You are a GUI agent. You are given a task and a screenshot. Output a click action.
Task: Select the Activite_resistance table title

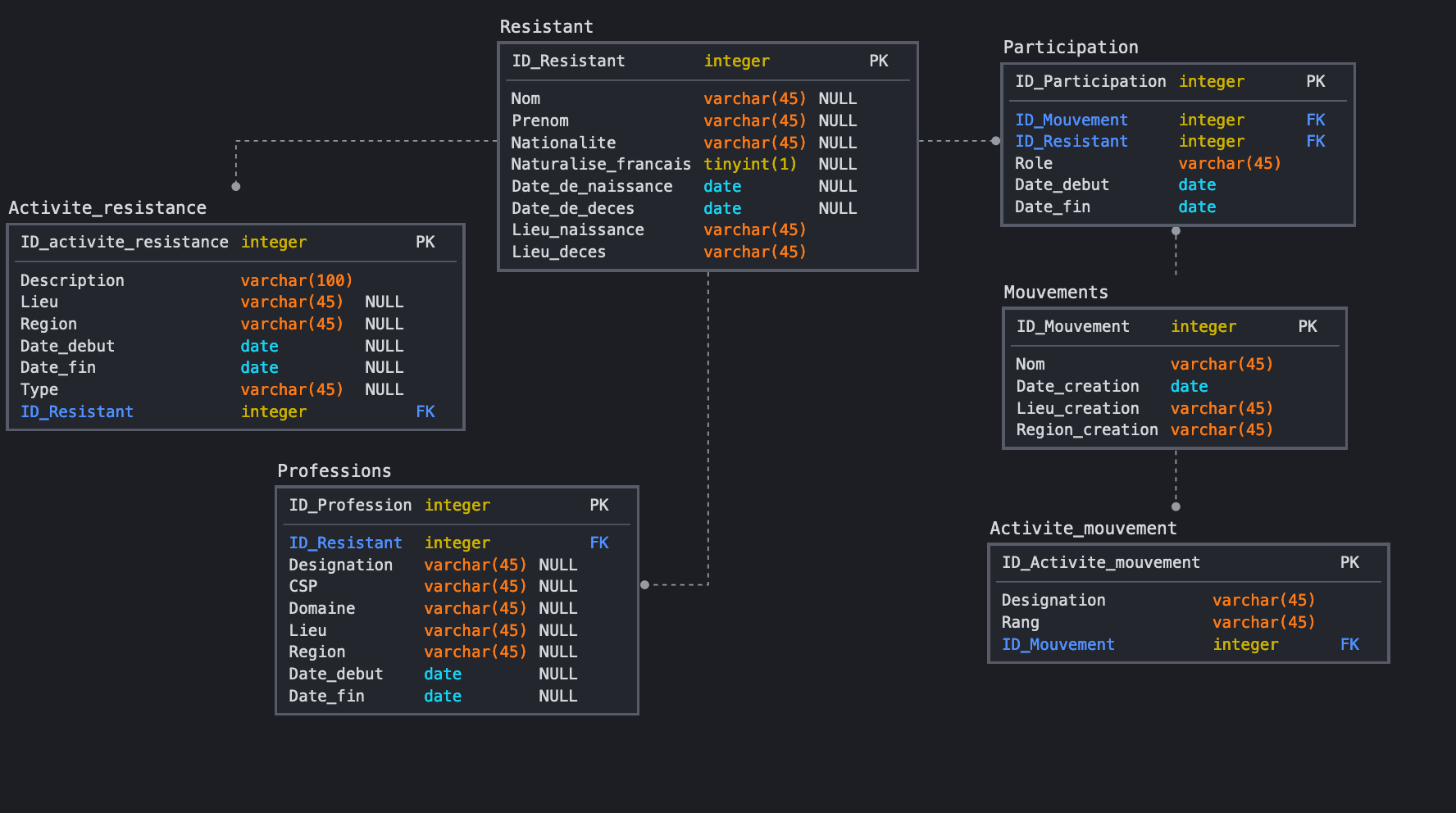[x=107, y=207]
